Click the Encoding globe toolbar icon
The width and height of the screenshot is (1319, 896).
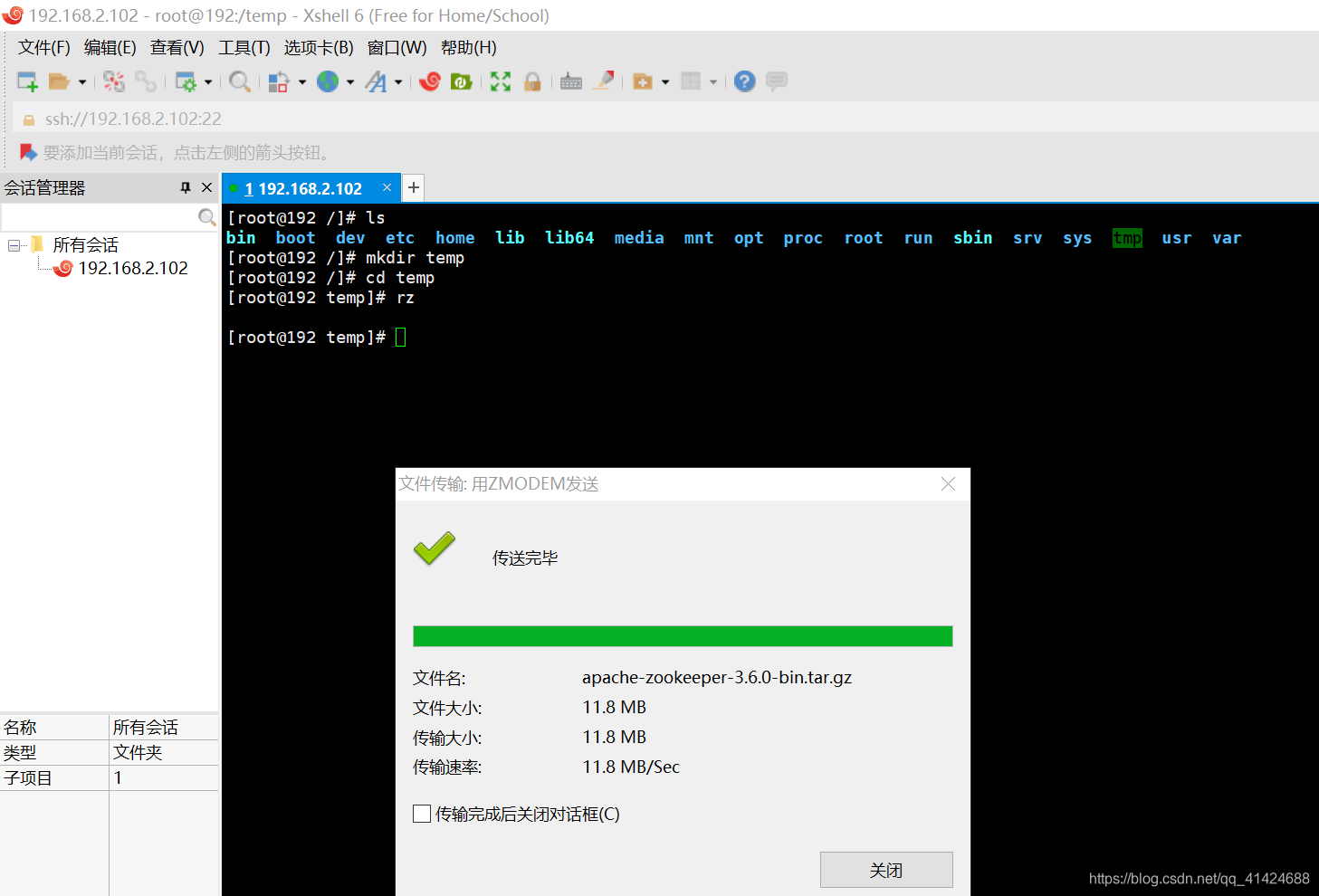pyautogui.click(x=328, y=81)
